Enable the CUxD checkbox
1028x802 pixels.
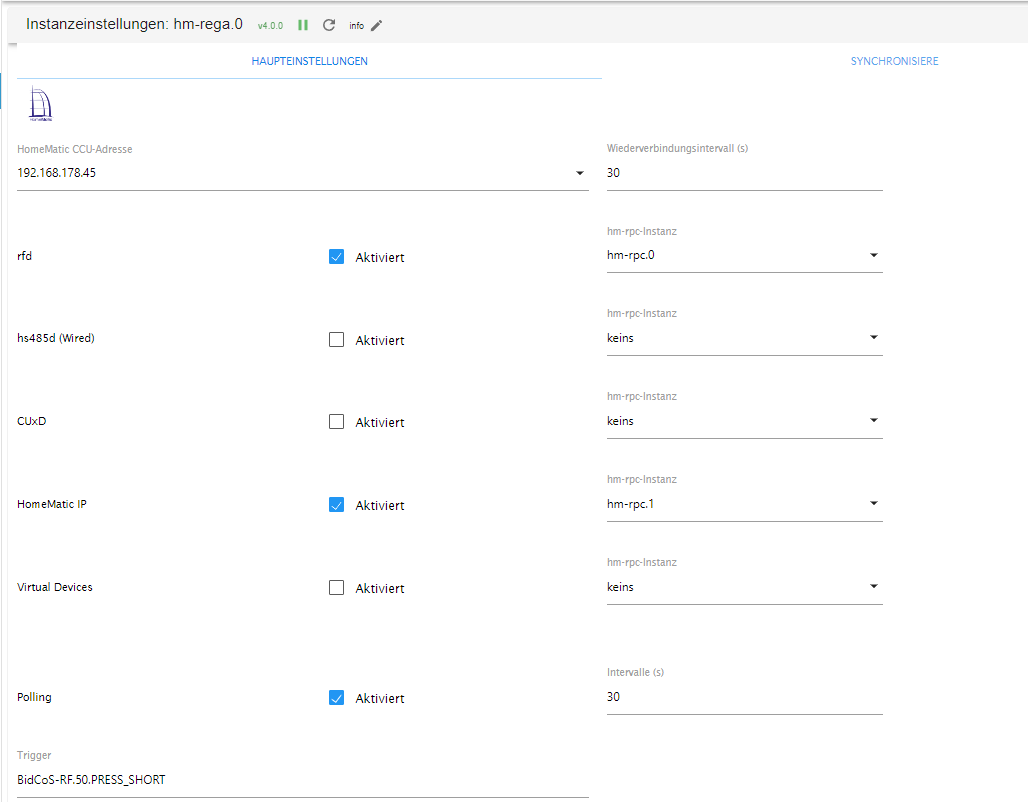click(337, 422)
